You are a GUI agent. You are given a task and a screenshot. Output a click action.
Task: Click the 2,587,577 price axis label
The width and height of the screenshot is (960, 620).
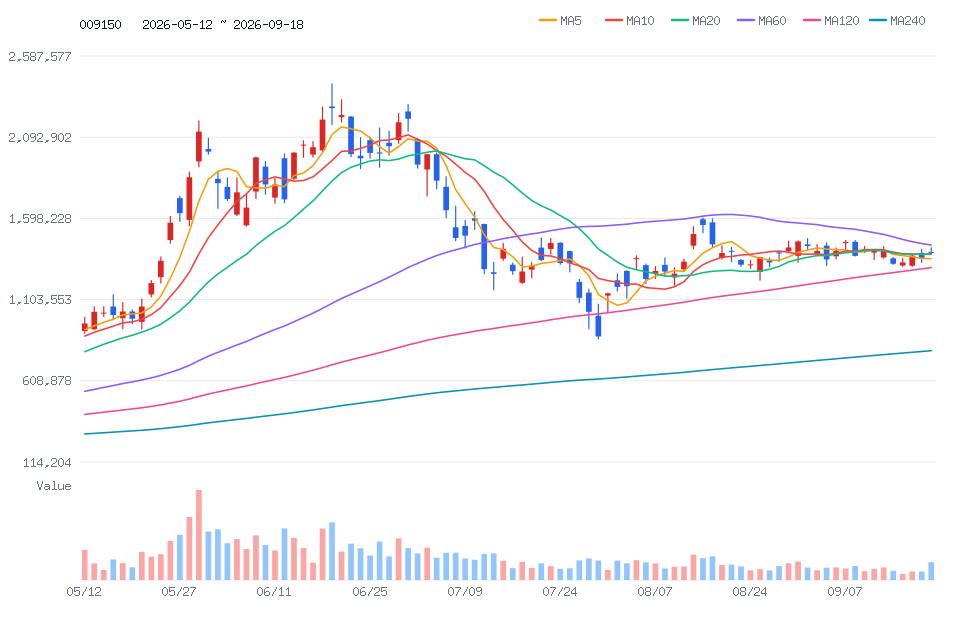point(40,56)
